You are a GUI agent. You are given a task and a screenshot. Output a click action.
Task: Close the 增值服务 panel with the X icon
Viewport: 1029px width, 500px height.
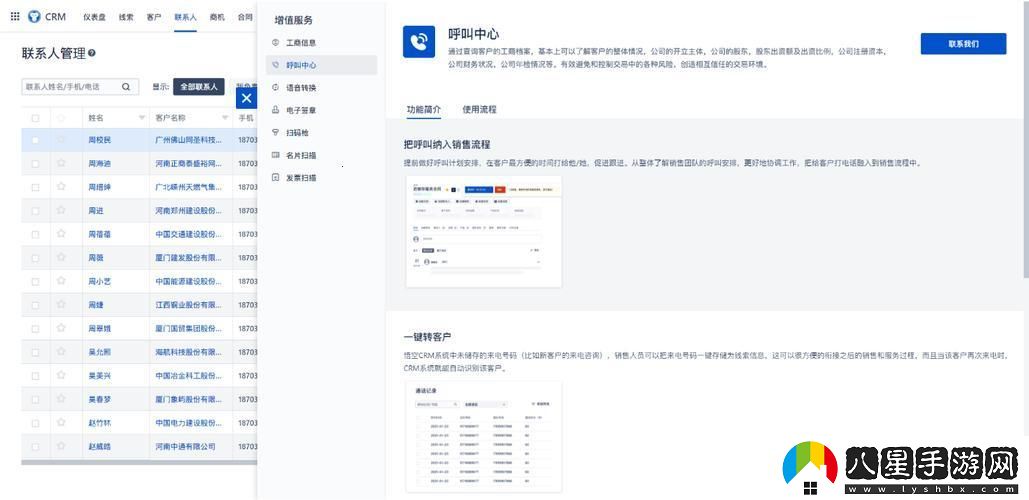246,98
